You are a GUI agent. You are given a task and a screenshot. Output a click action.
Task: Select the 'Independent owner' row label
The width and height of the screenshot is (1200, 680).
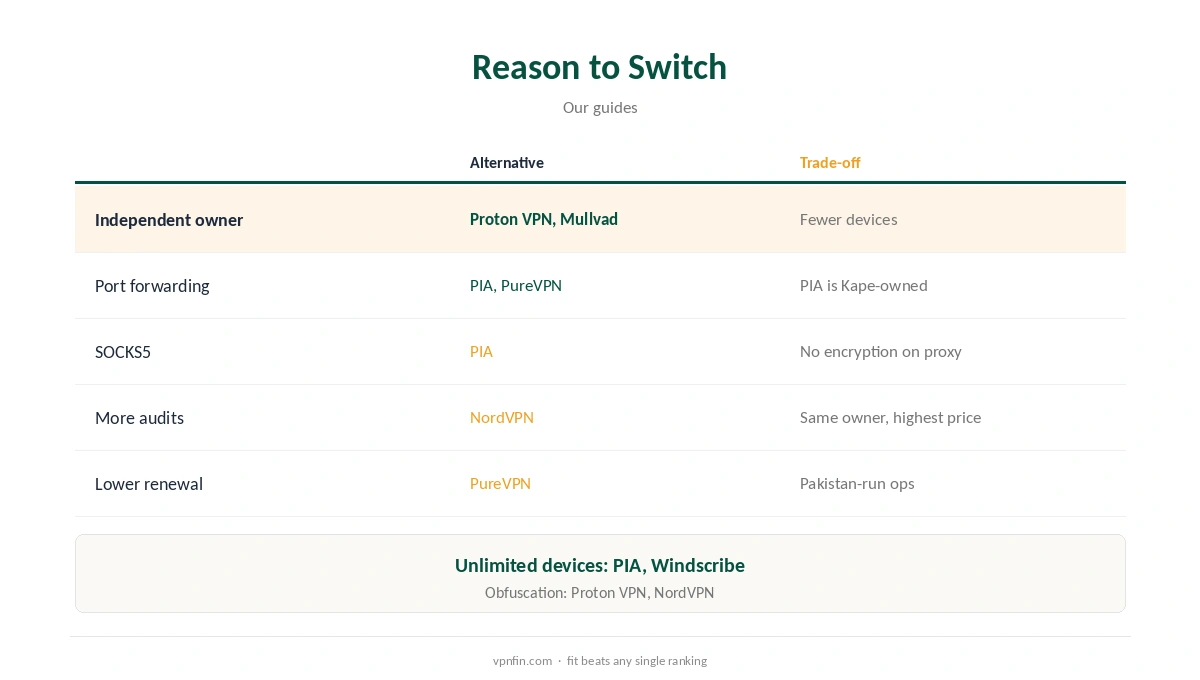pos(169,220)
